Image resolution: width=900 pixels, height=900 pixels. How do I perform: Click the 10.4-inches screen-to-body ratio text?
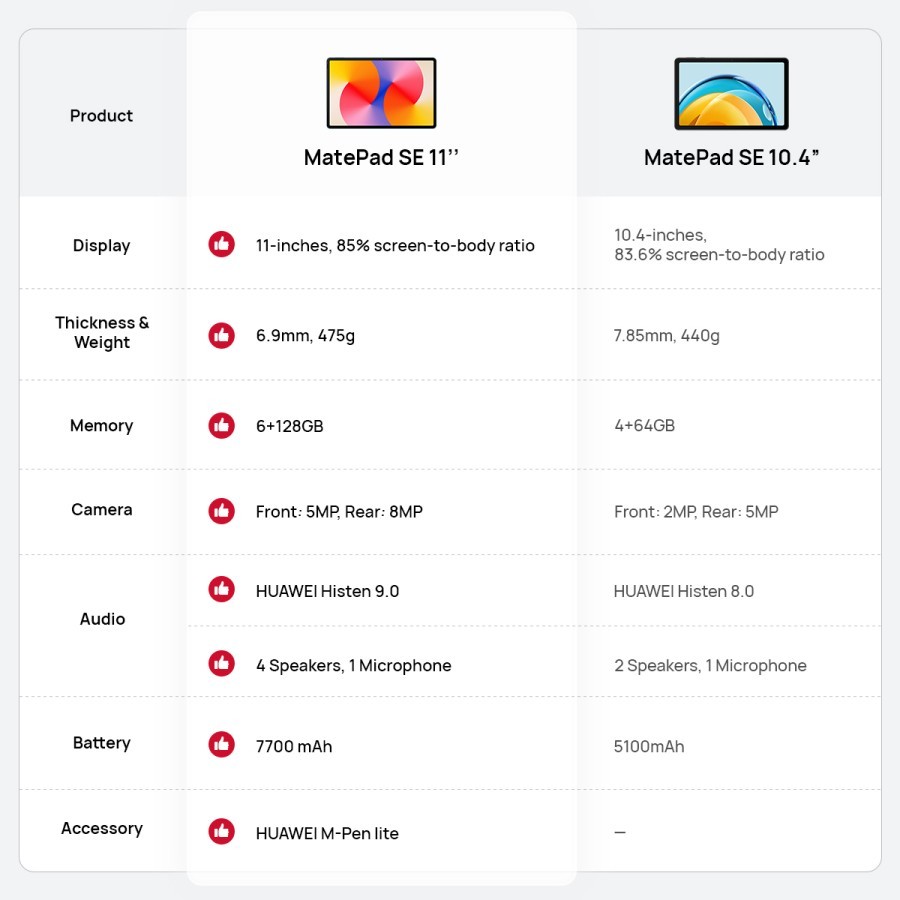(x=718, y=245)
